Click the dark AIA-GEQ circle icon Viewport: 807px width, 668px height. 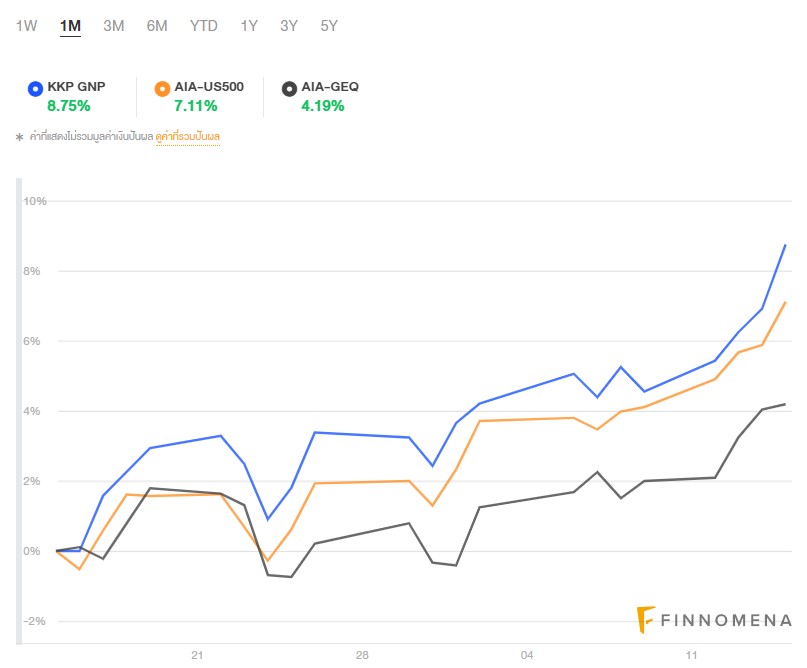pyautogui.click(x=289, y=88)
